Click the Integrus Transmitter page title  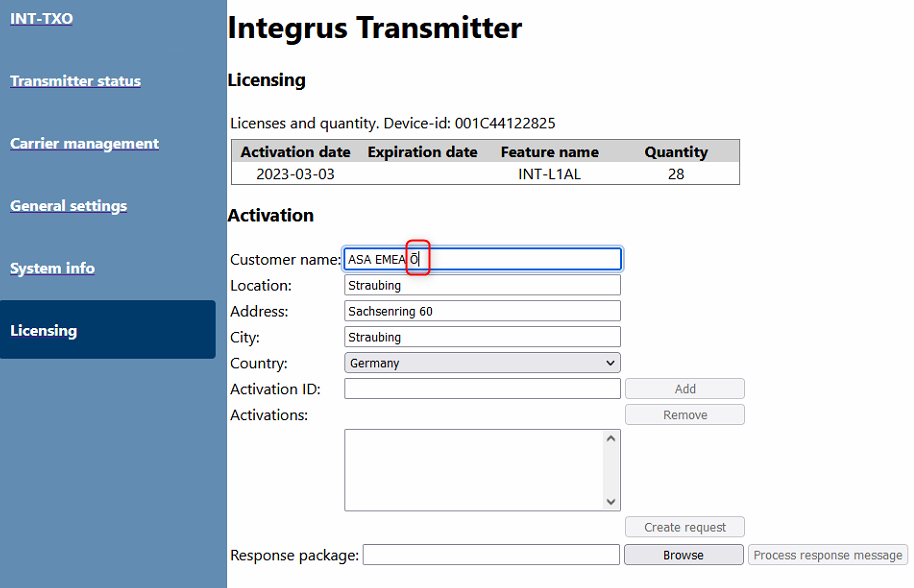(x=375, y=28)
